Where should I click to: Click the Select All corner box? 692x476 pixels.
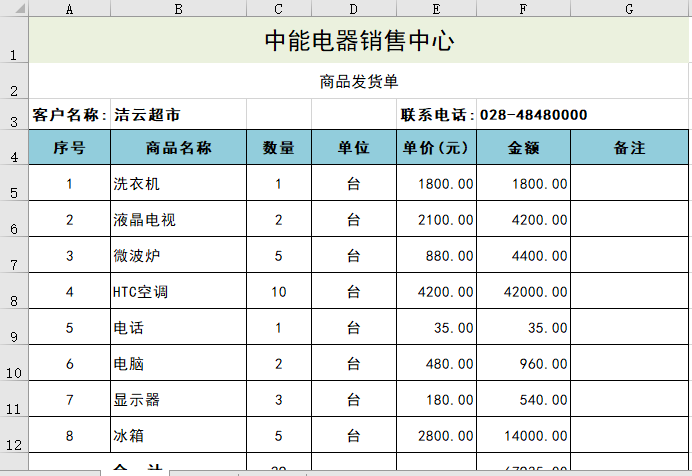click(14, 9)
